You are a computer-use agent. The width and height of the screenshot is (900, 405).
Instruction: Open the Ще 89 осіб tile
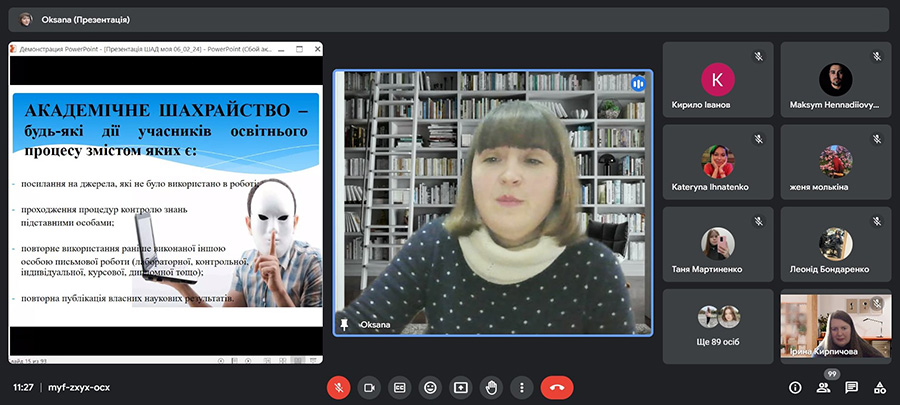[x=718, y=326]
